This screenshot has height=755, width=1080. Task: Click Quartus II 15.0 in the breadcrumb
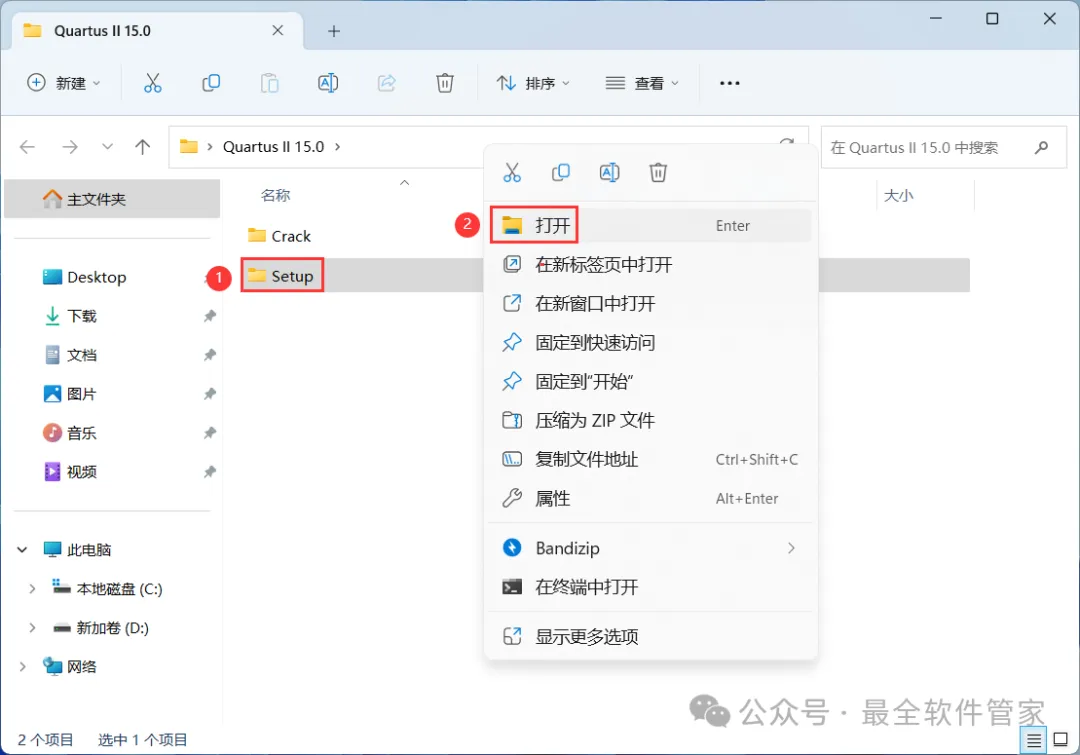point(273,147)
